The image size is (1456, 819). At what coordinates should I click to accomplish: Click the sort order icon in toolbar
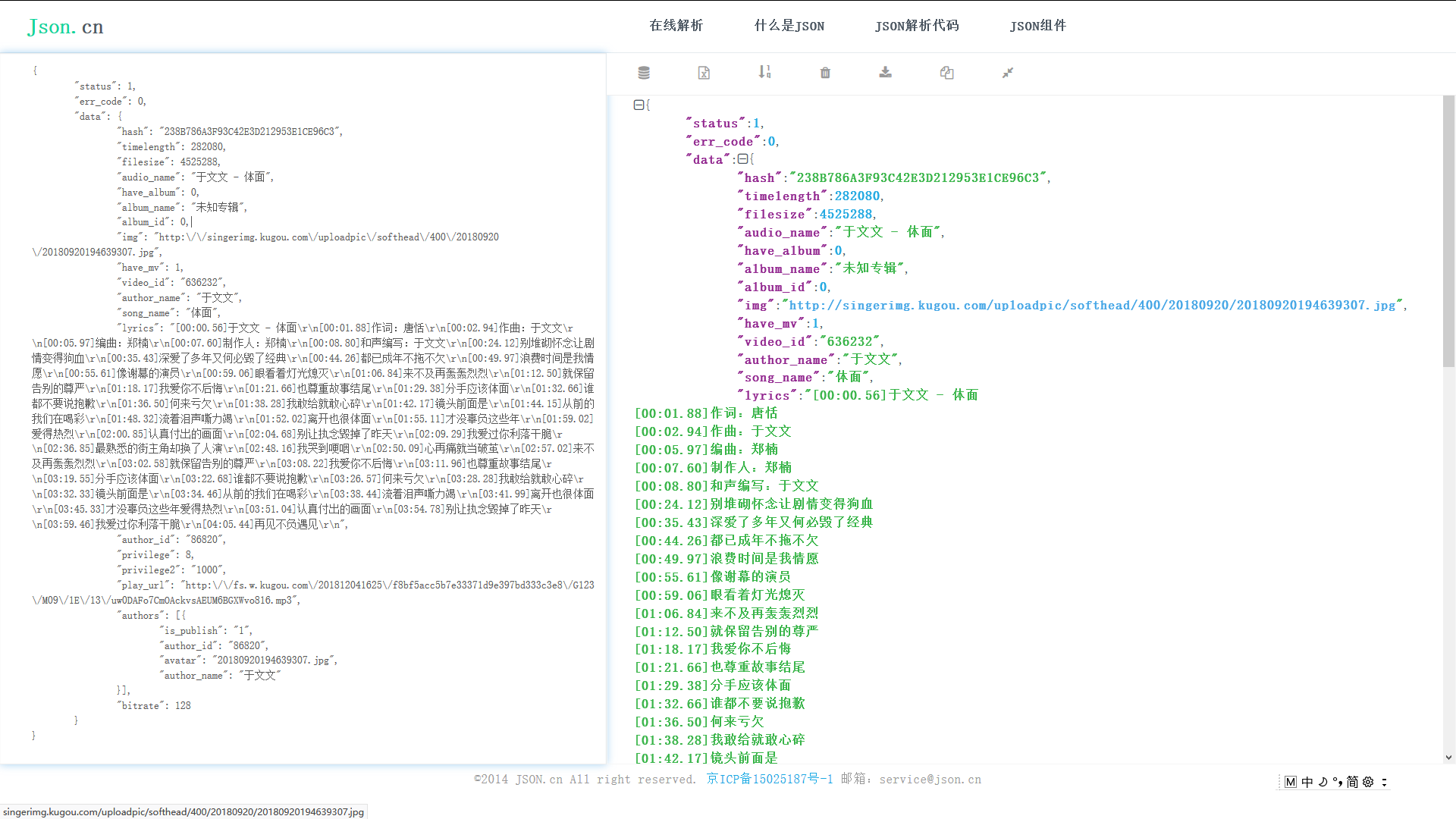coord(764,72)
